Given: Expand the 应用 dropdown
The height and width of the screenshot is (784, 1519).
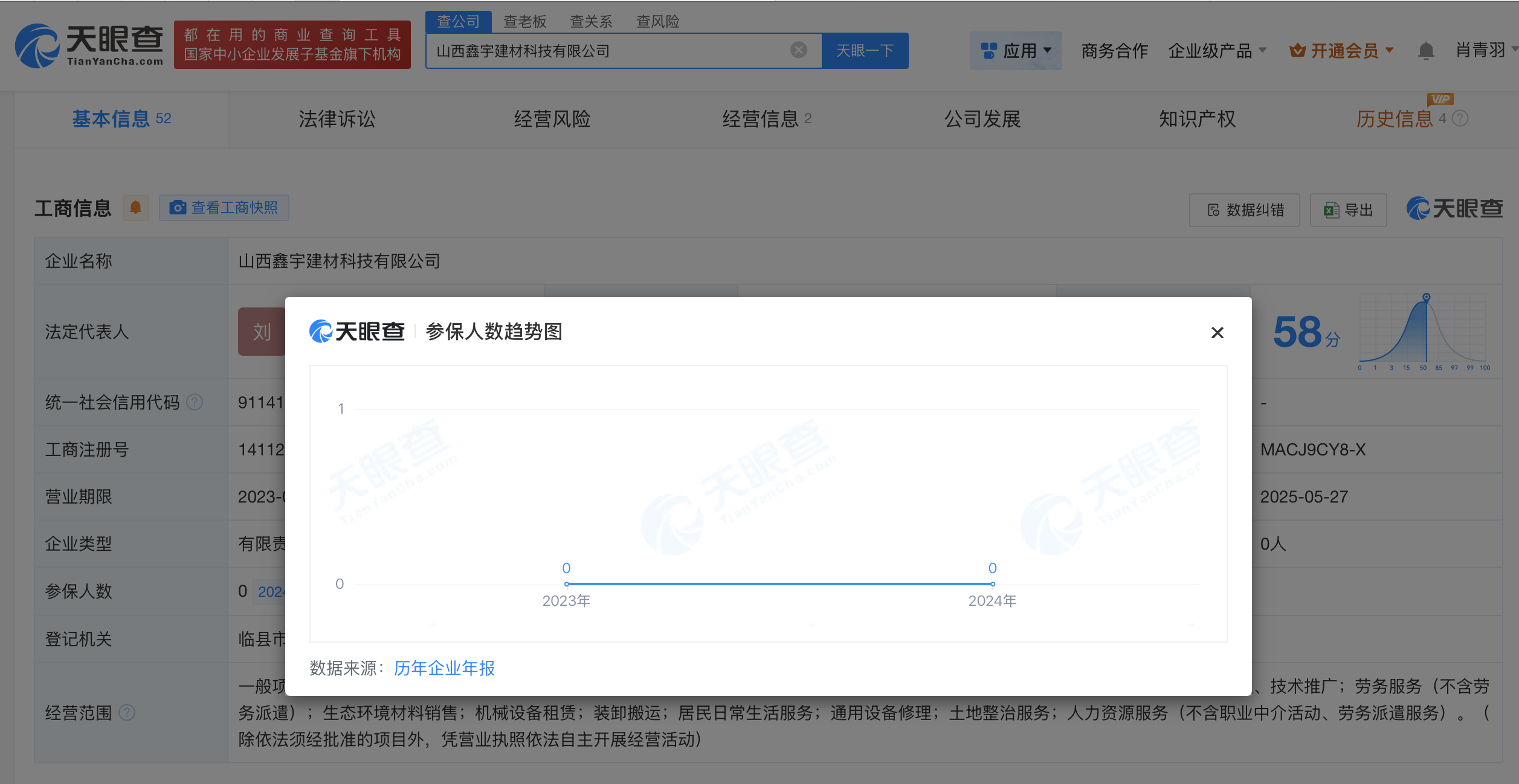Looking at the screenshot, I should pos(1016,51).
